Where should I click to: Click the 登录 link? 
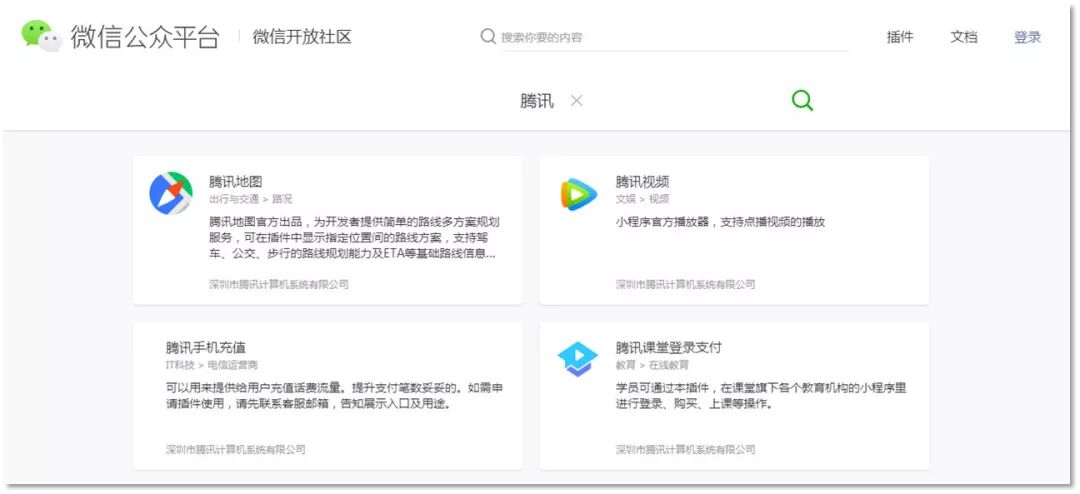pyautogui.click(x=1027, y=37)
